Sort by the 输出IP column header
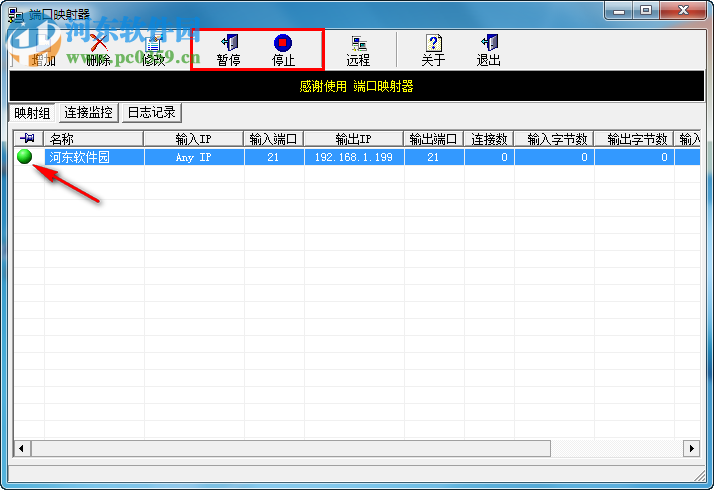The height and width of the screenshot is (490, 714). pos(354,138)
